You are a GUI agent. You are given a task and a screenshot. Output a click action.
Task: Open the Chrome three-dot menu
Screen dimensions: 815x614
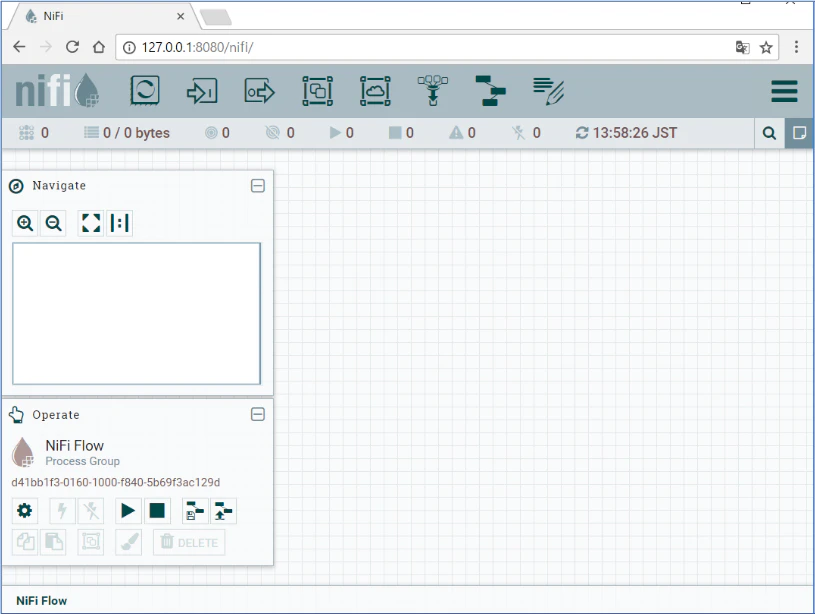[796, 47]
